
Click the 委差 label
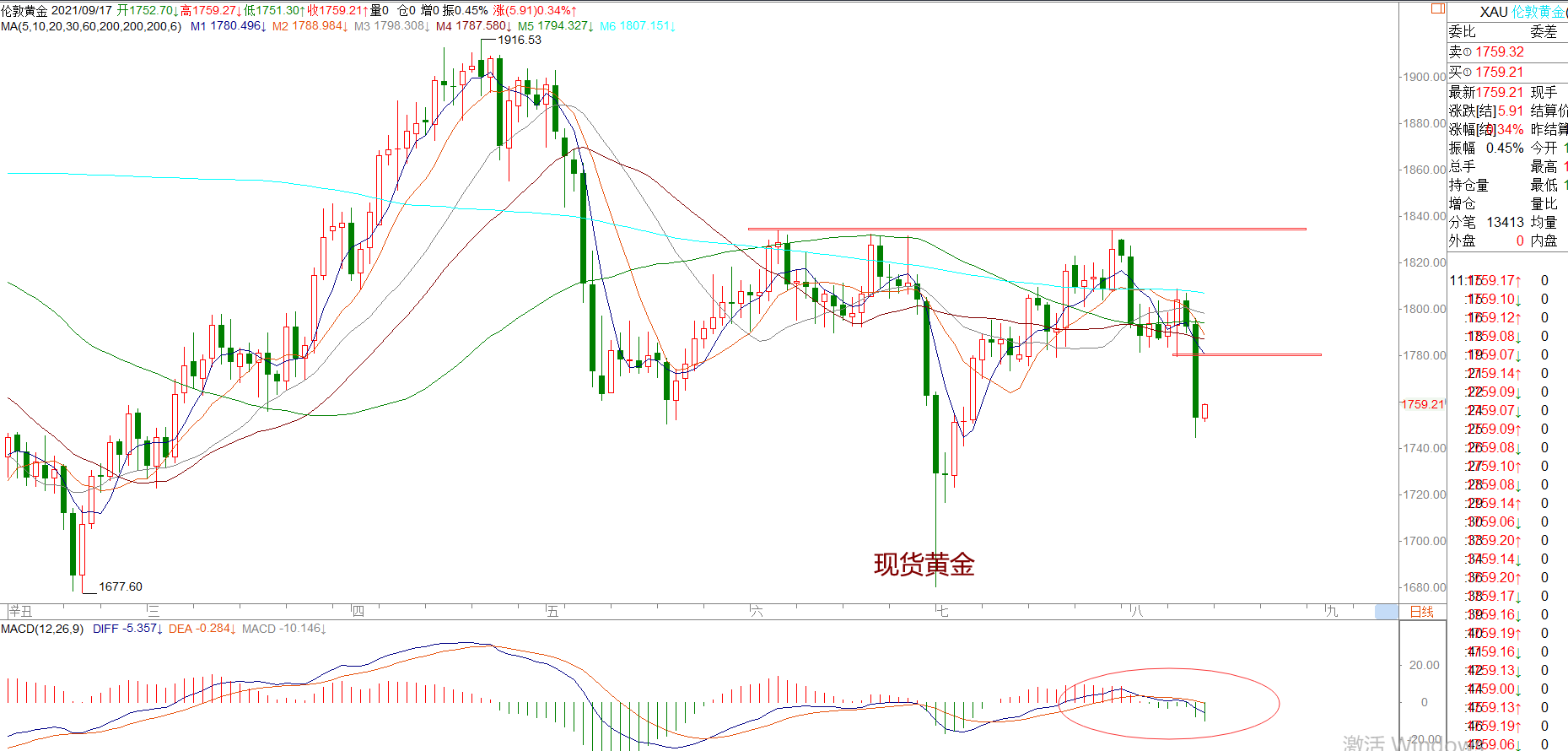coord(1544,31)
